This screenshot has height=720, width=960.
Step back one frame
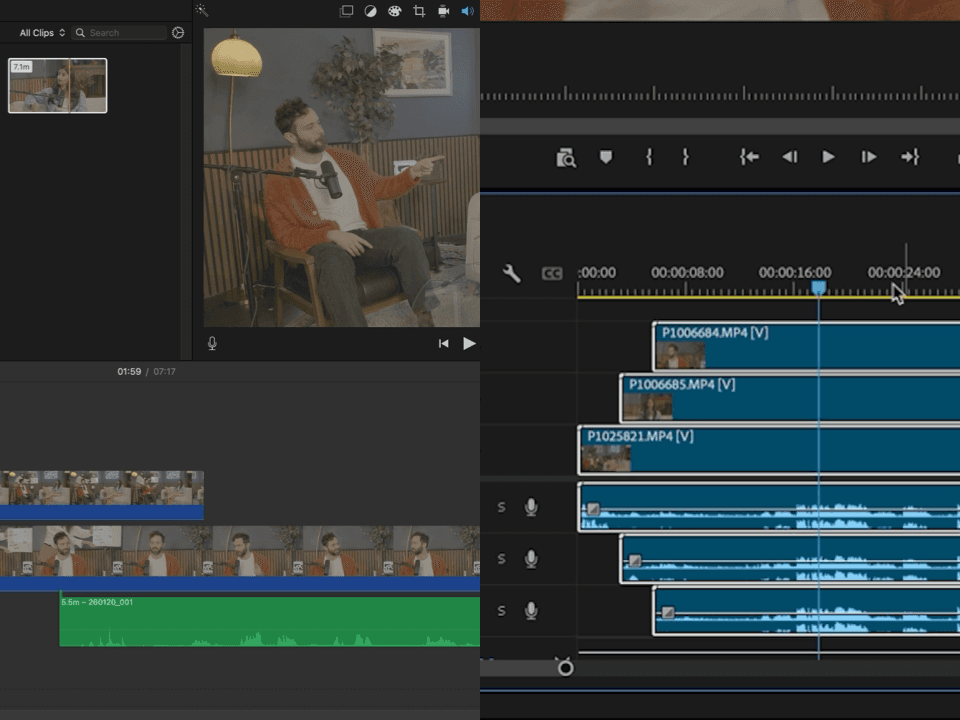point(789,157)
